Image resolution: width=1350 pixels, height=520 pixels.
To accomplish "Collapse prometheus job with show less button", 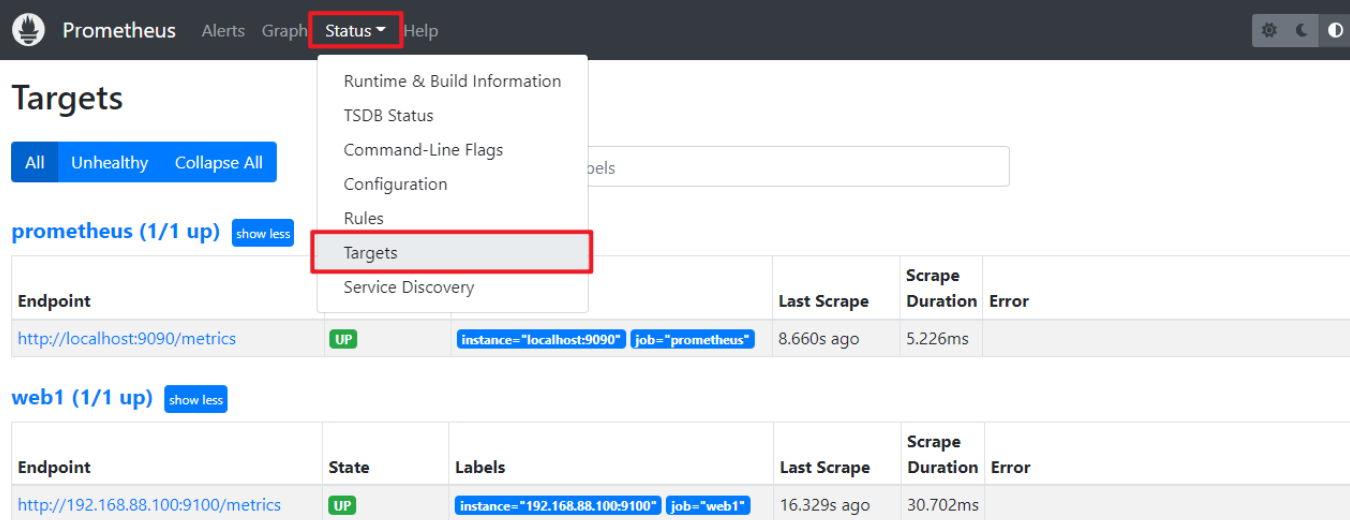I will pos(263,233).
